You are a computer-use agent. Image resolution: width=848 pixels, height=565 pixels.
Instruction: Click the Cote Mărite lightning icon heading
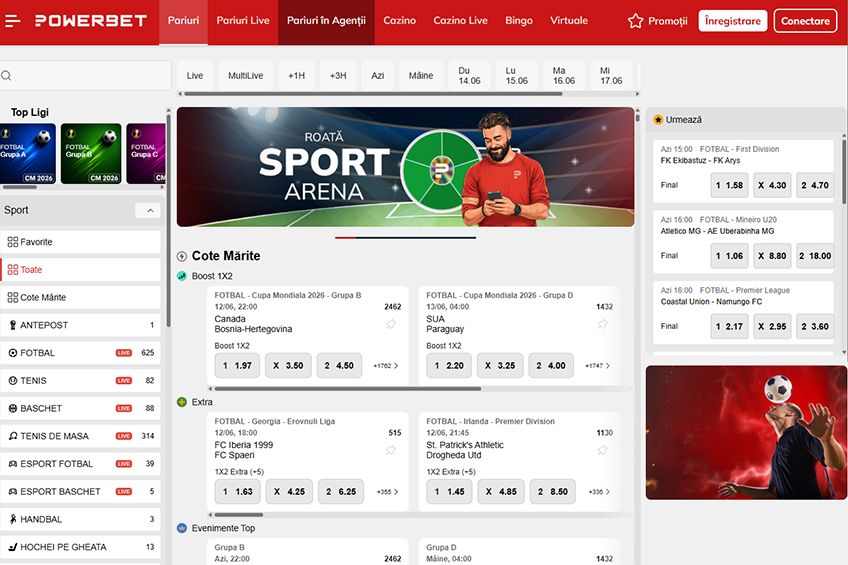pos(182,256)
